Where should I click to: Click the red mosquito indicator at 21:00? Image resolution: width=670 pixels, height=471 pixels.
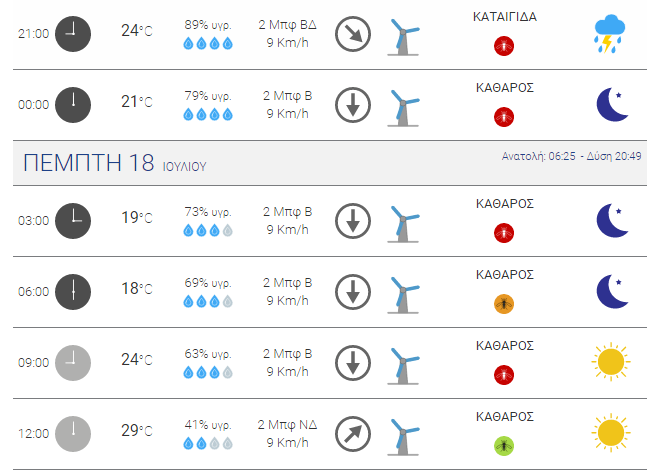tap(504, 46)
